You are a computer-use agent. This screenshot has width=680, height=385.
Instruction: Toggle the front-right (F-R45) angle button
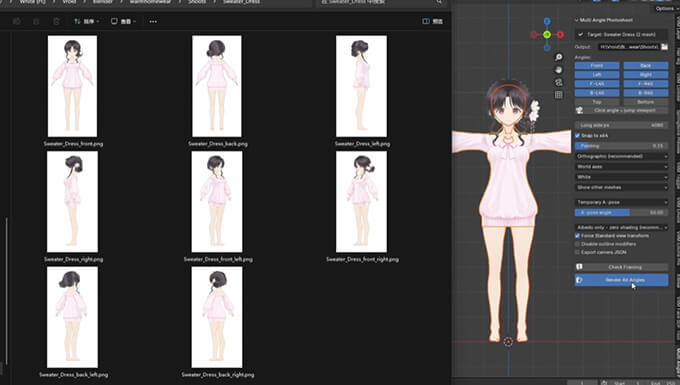pos(646,84)
